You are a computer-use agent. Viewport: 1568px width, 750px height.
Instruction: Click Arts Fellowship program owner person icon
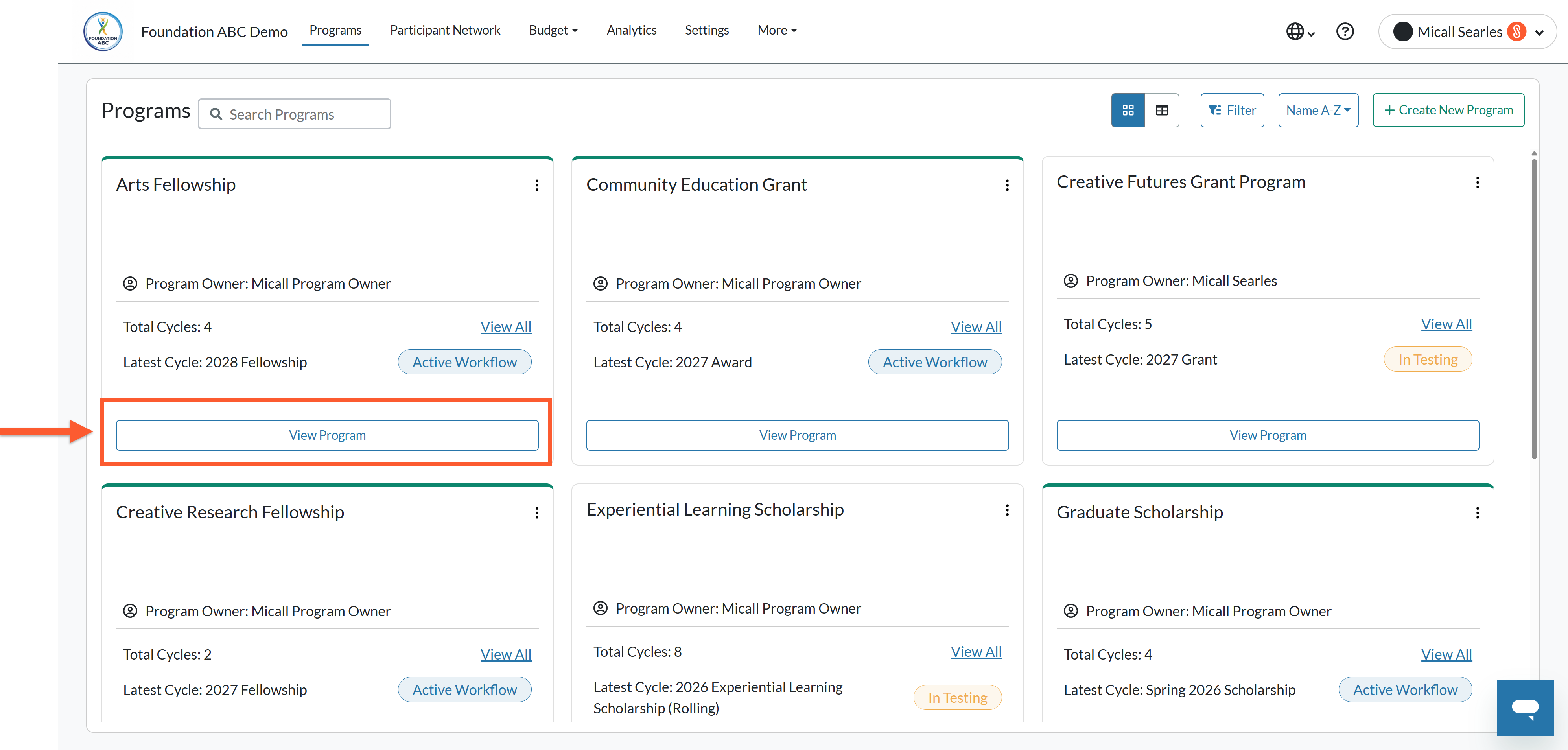[130, 284]
